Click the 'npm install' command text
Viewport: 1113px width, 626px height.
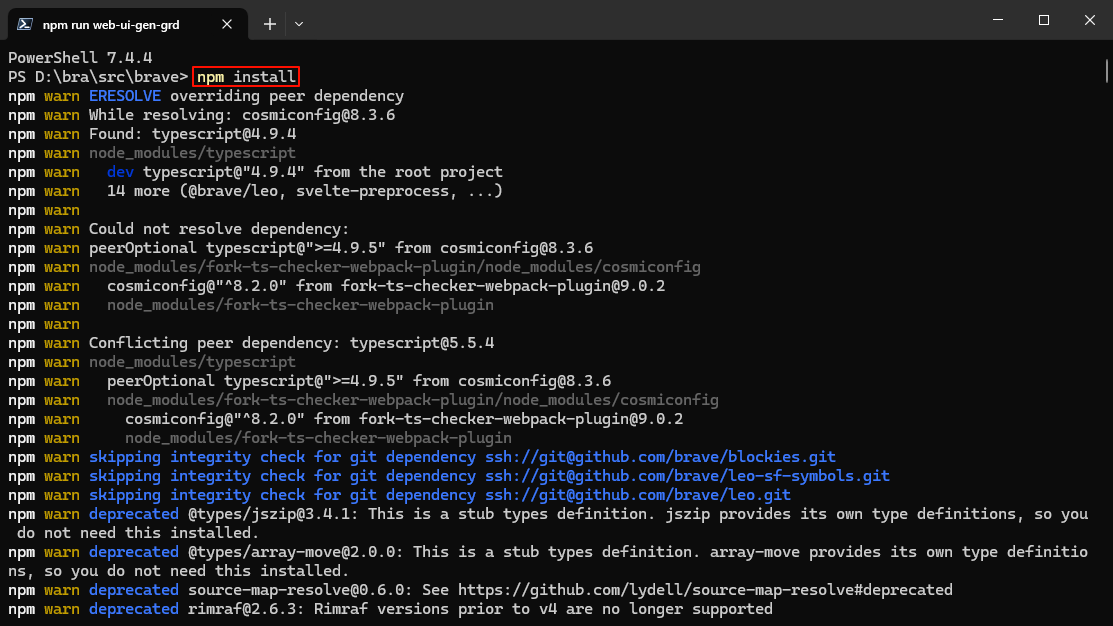[x=246, y=77]
